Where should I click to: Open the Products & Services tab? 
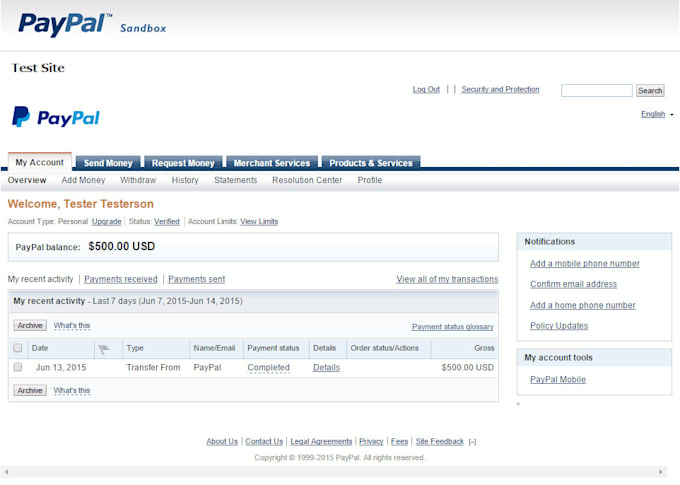click(x=371, y=163)
